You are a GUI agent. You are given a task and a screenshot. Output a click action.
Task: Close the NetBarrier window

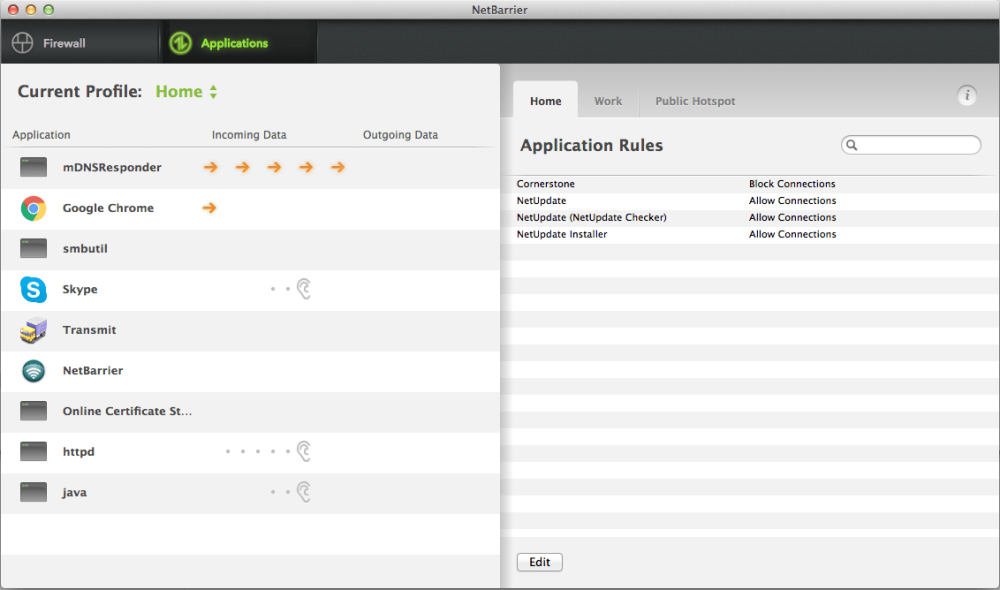click(x=13, y=10)
